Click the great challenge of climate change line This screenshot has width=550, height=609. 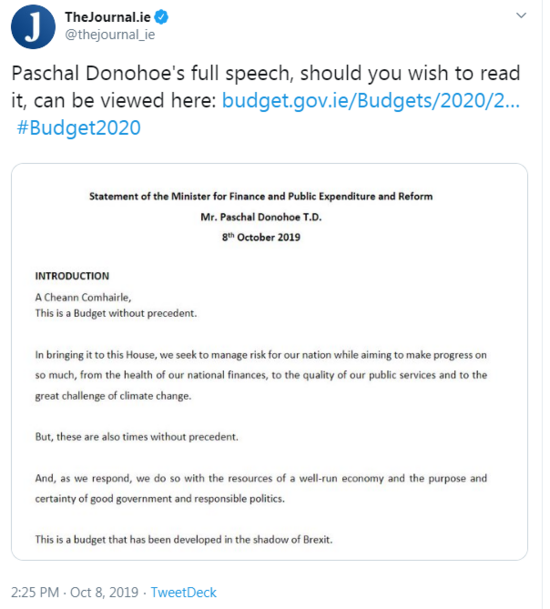pos(113,396)
